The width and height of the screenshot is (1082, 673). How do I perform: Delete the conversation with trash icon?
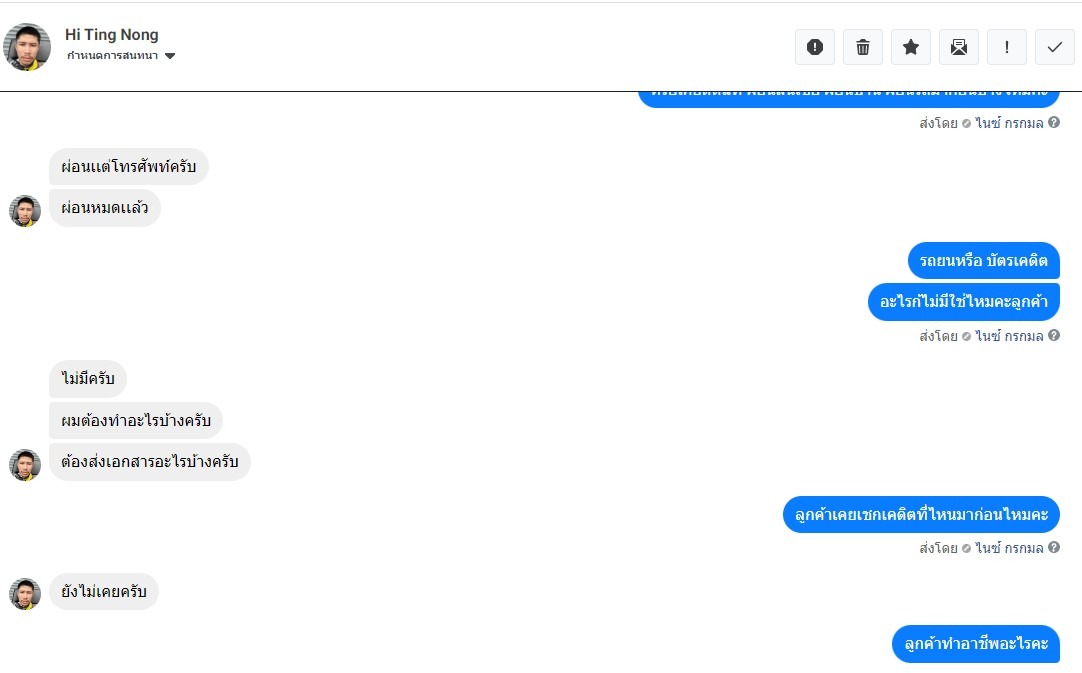(863, 47)
